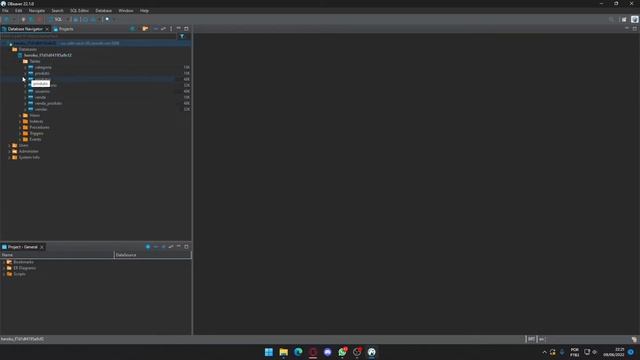Click the Name column header
The image size is (640, 360).
point(57,255)
